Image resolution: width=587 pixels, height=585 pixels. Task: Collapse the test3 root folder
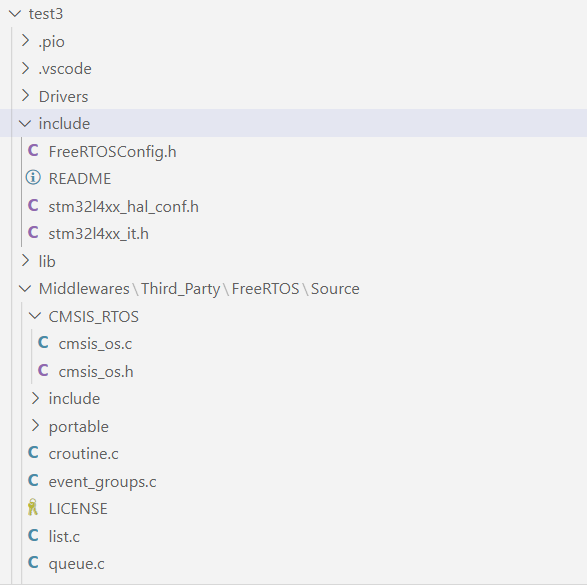coord(15,13)
